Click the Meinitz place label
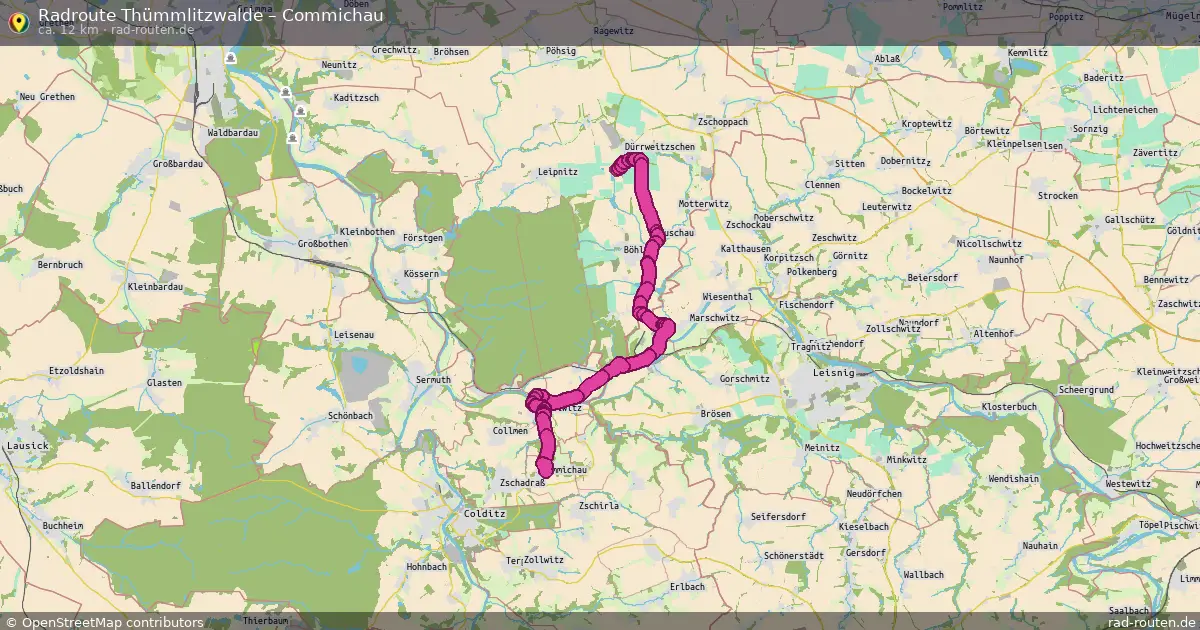This screenshot has width=1200, height=630. (822, 447)
